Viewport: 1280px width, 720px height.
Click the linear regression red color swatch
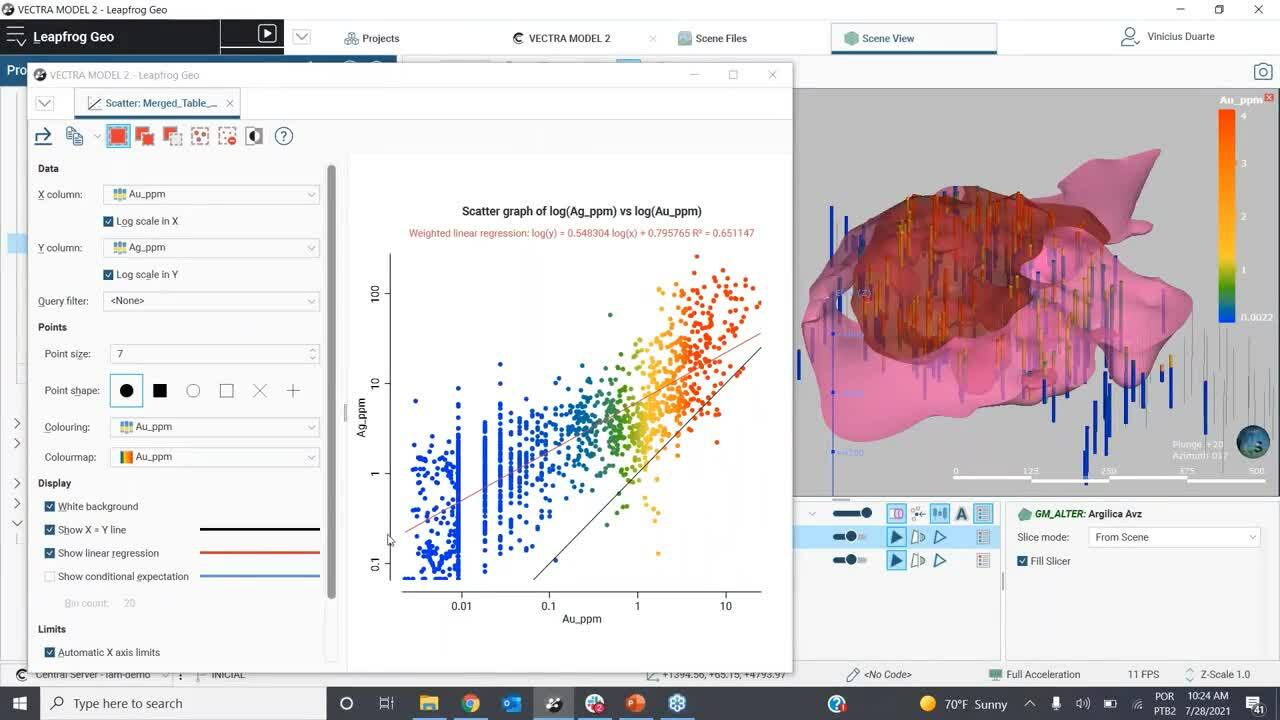click(x=260, y=553)
